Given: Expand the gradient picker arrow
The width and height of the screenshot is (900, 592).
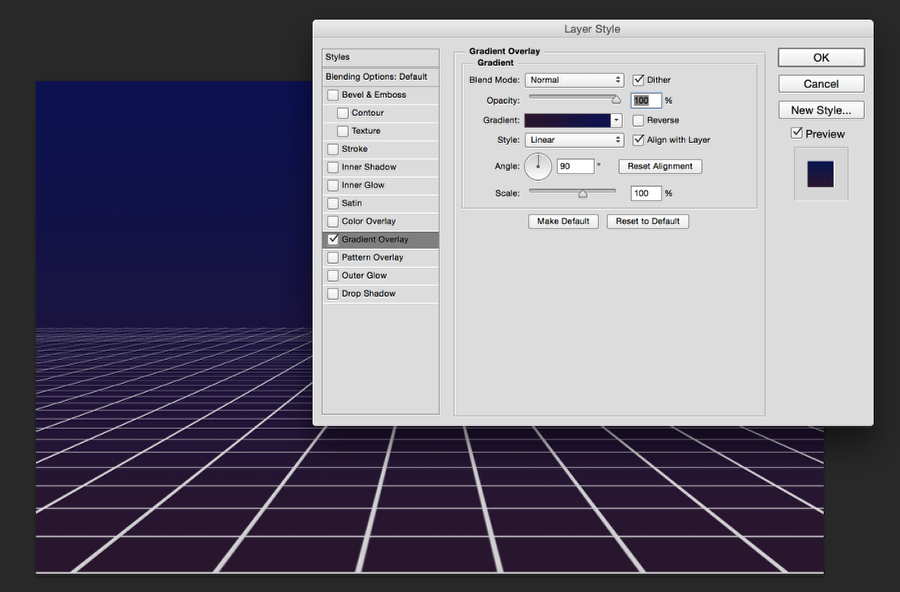Looking at the screenshot, I should [616, 121].
